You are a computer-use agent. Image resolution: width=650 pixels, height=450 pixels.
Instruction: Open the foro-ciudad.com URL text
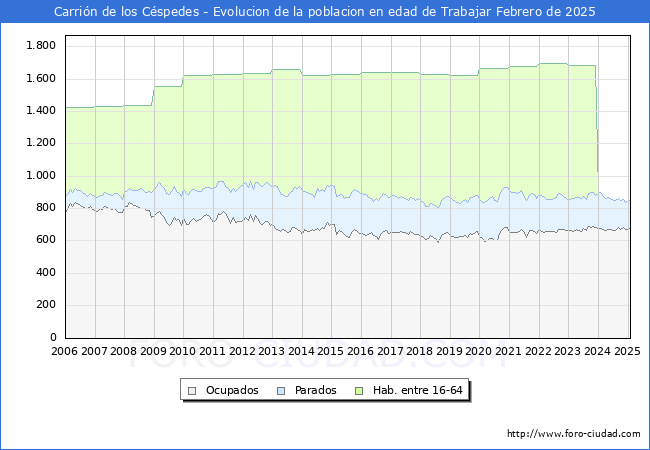point(574,434)
